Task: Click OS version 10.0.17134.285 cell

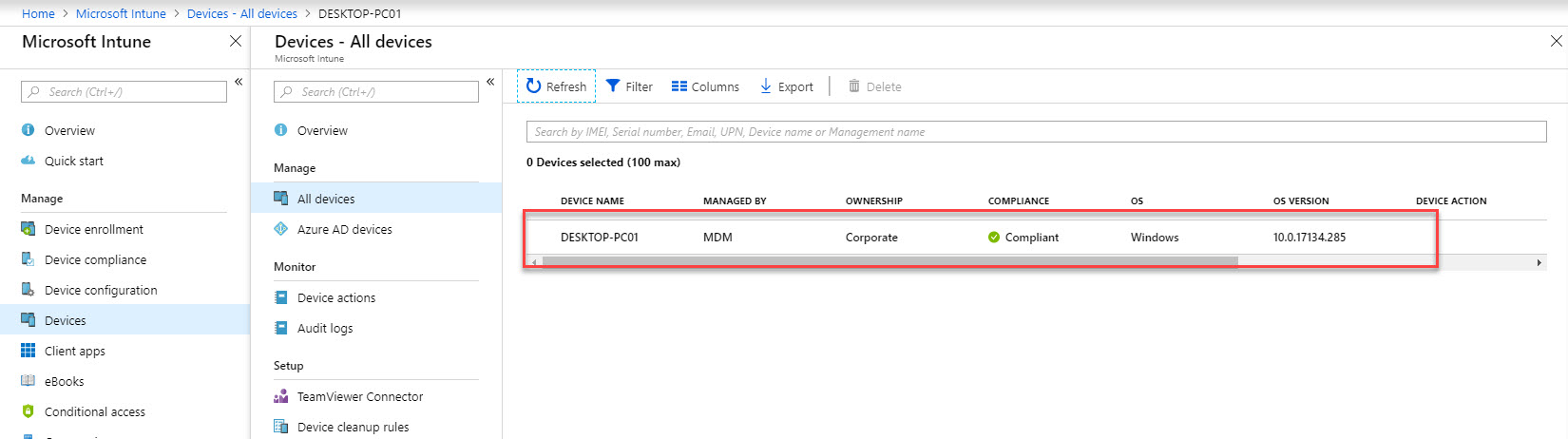Action: [x=1310, y=238]
